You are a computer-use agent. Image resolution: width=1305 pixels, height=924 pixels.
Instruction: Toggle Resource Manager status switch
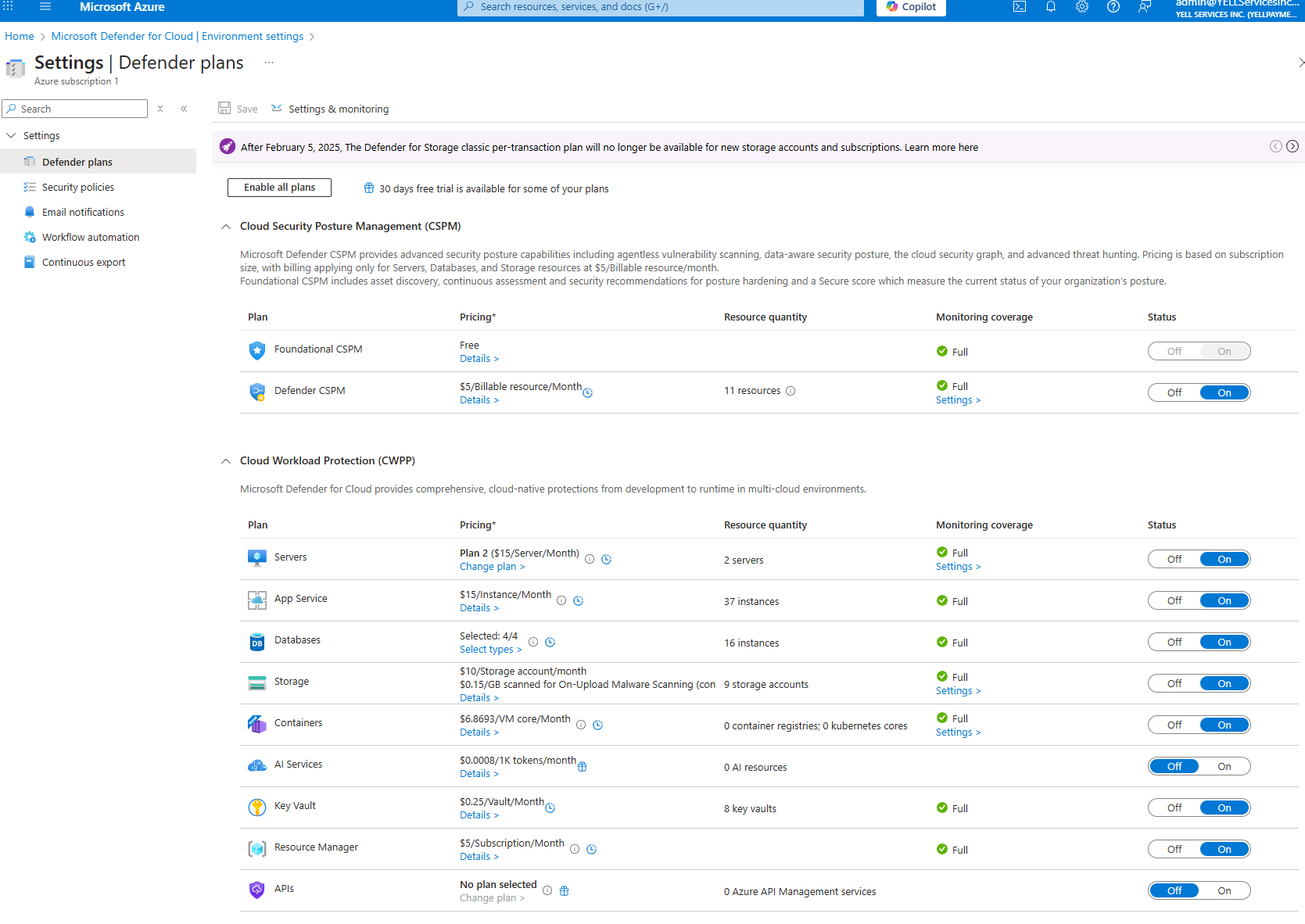[1199, 849]
